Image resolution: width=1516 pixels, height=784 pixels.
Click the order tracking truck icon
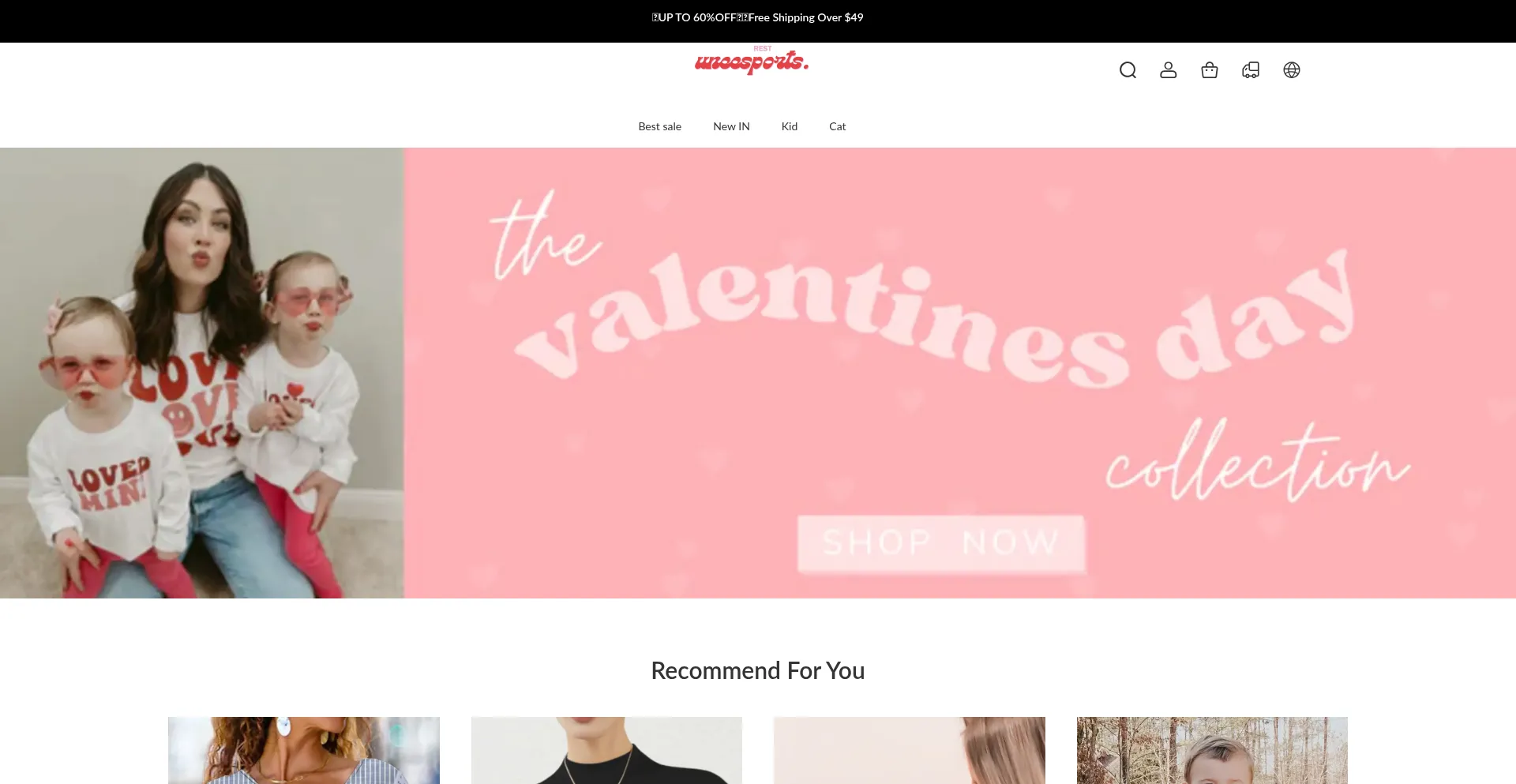pos(1251,70)
